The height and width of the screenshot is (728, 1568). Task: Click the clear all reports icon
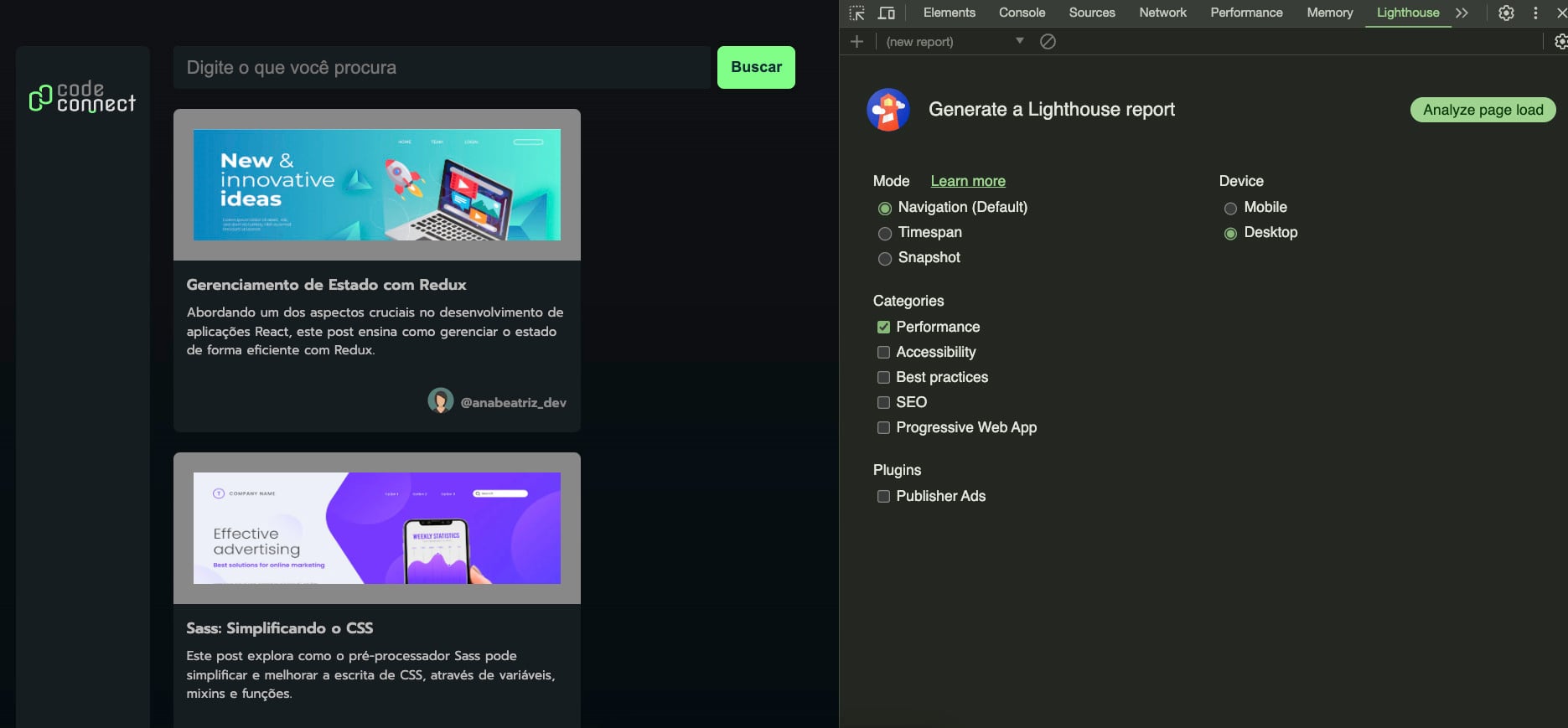(1048, 42)
